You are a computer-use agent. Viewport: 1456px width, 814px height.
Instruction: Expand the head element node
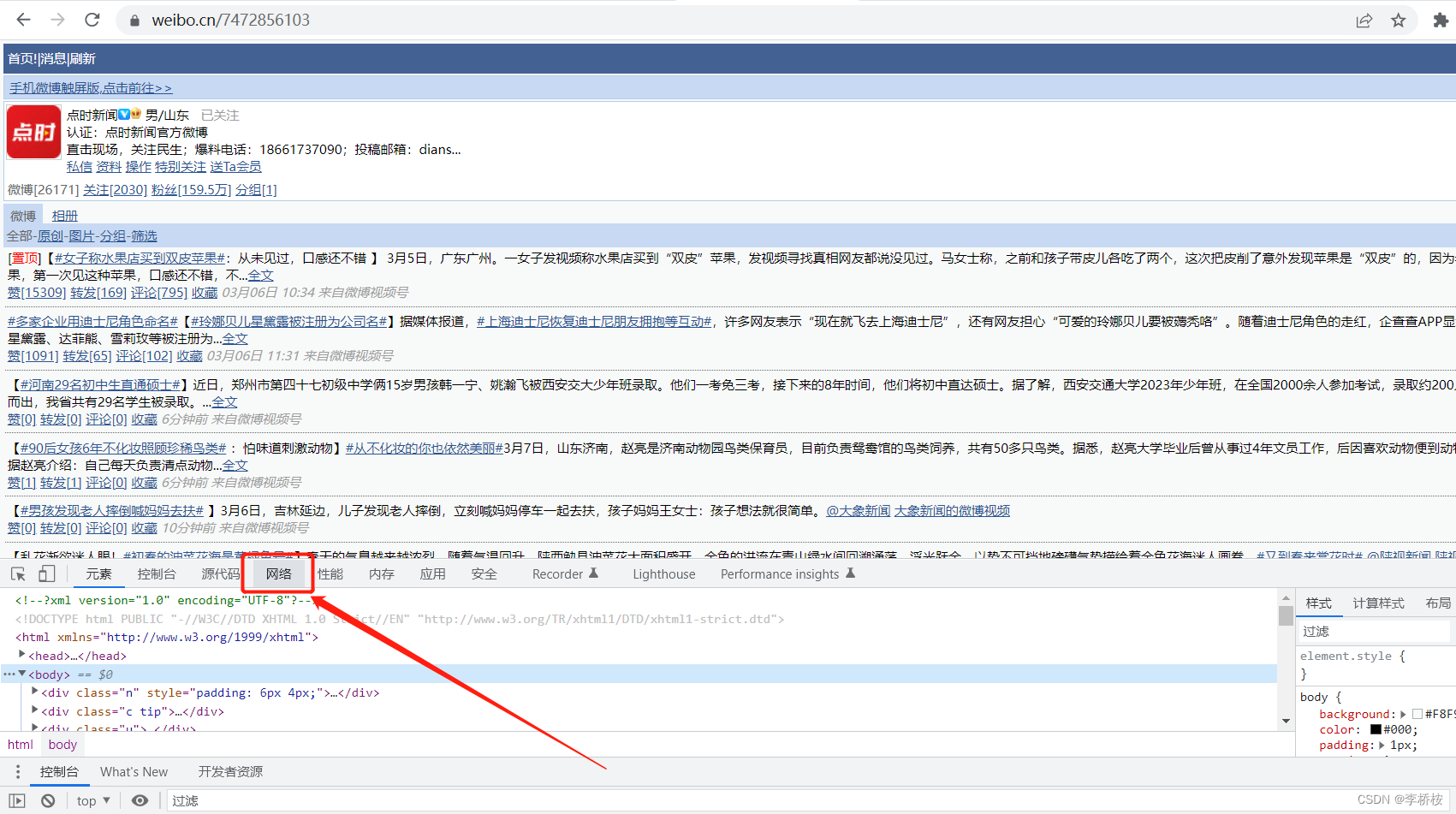point(22,655)
